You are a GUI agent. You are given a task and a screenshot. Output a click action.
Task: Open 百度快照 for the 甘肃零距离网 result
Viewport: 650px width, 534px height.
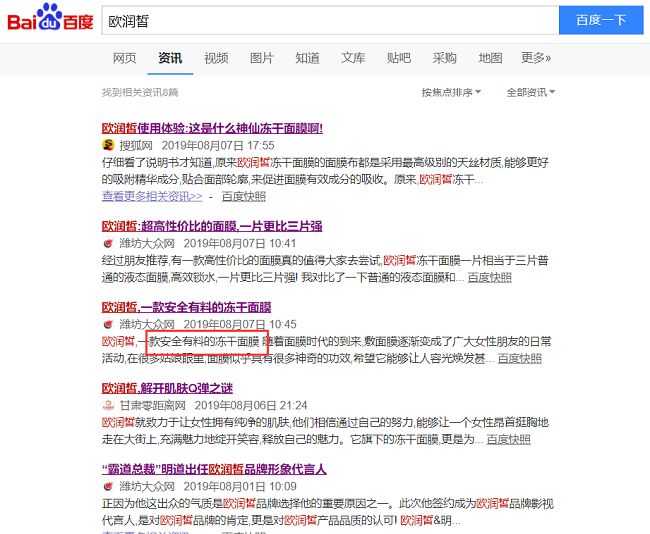click(x=508, y=439)
